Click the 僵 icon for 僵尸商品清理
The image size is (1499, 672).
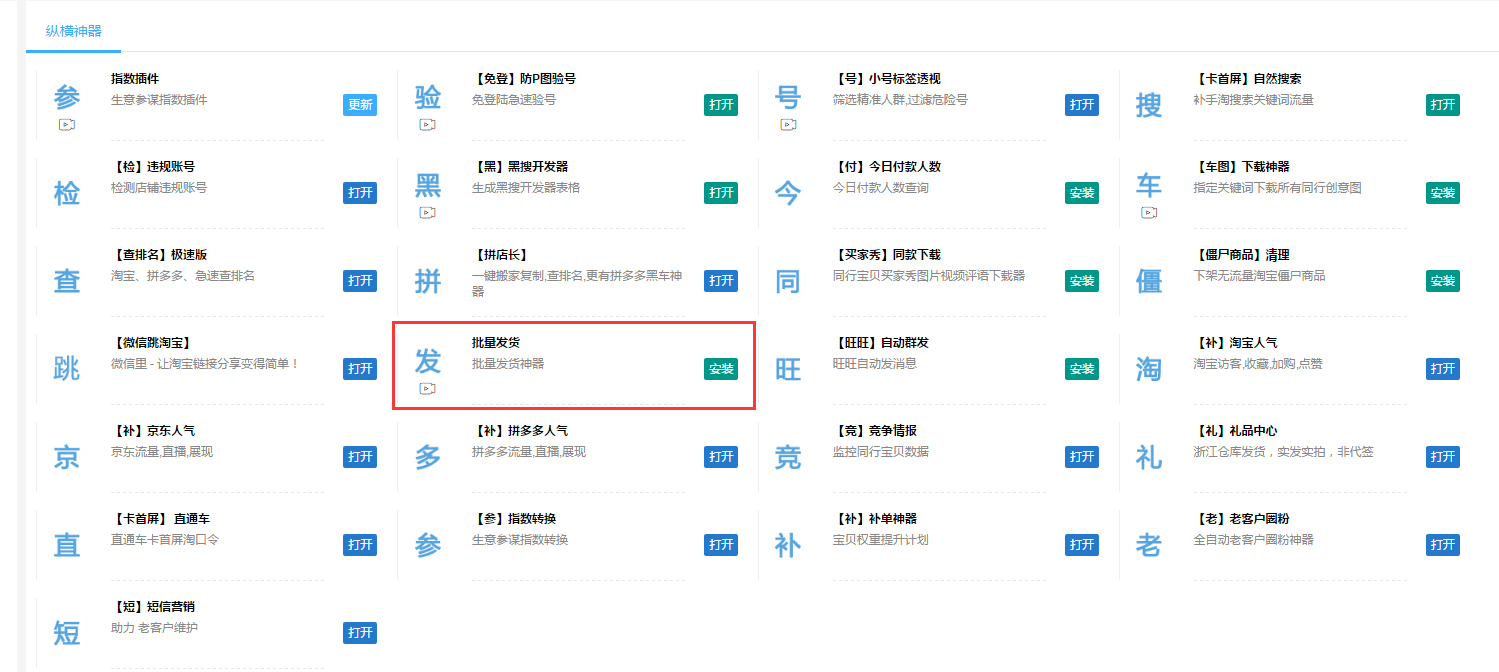tap(1149, 281)
